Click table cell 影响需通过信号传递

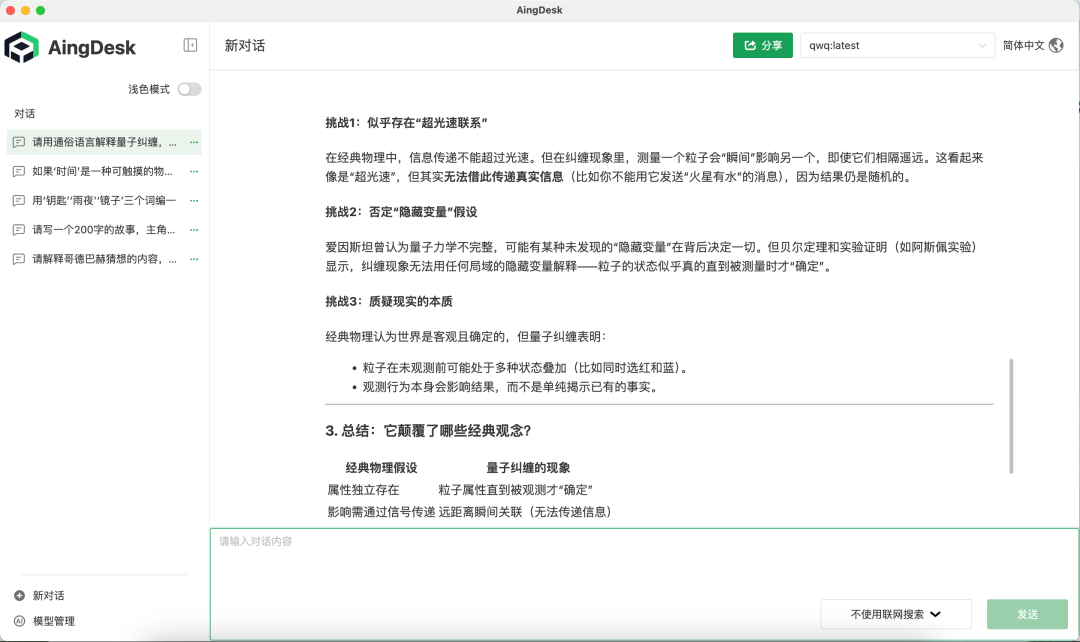point(381,512)
